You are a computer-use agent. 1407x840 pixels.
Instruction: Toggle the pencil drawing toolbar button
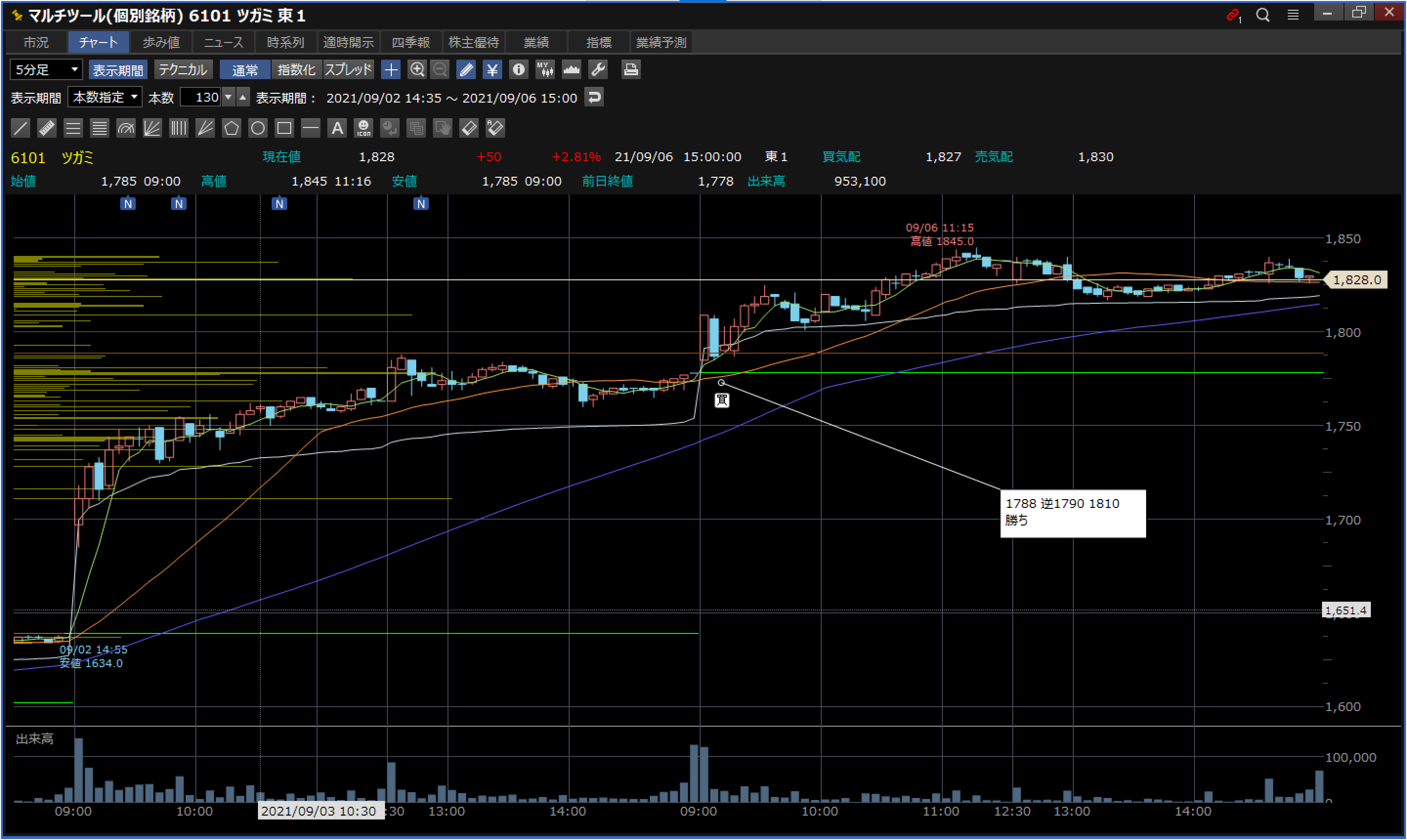tap(466, 70)
